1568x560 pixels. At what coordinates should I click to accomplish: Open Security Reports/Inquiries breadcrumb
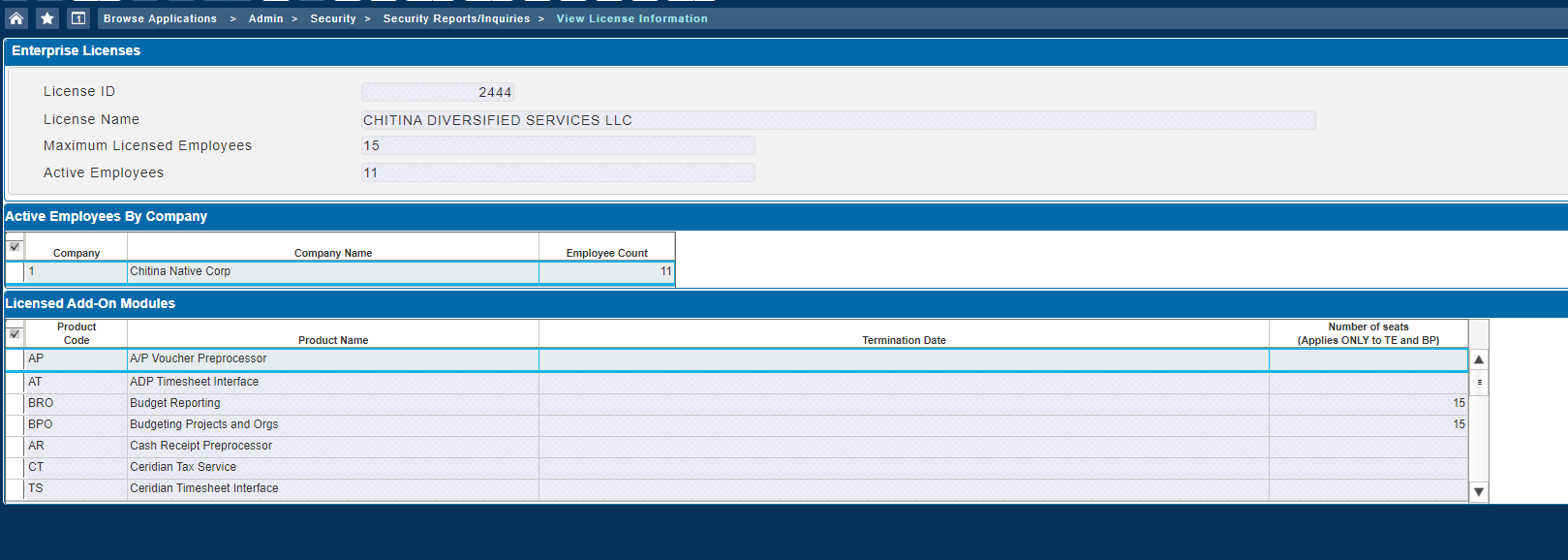[456, 18]
